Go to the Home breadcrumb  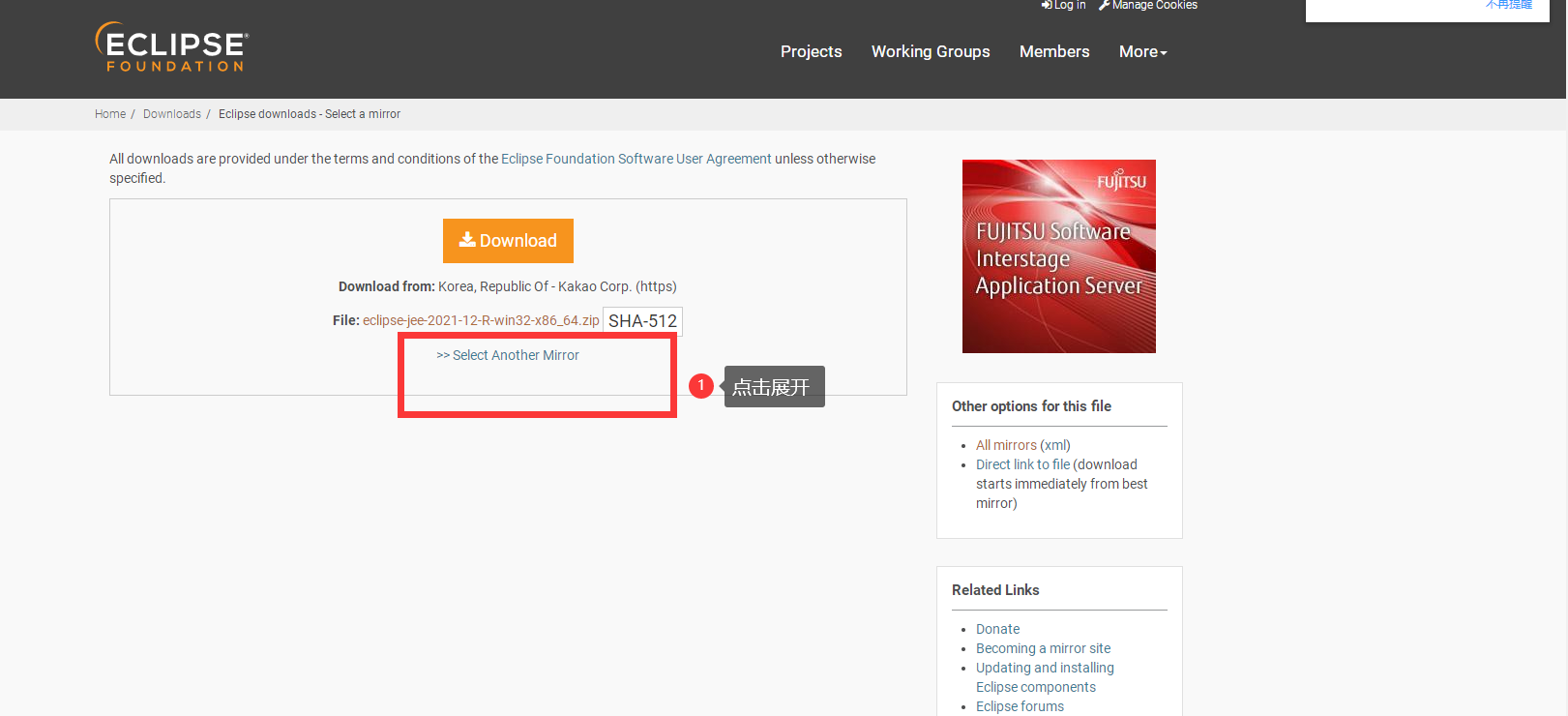click(110, 114)
